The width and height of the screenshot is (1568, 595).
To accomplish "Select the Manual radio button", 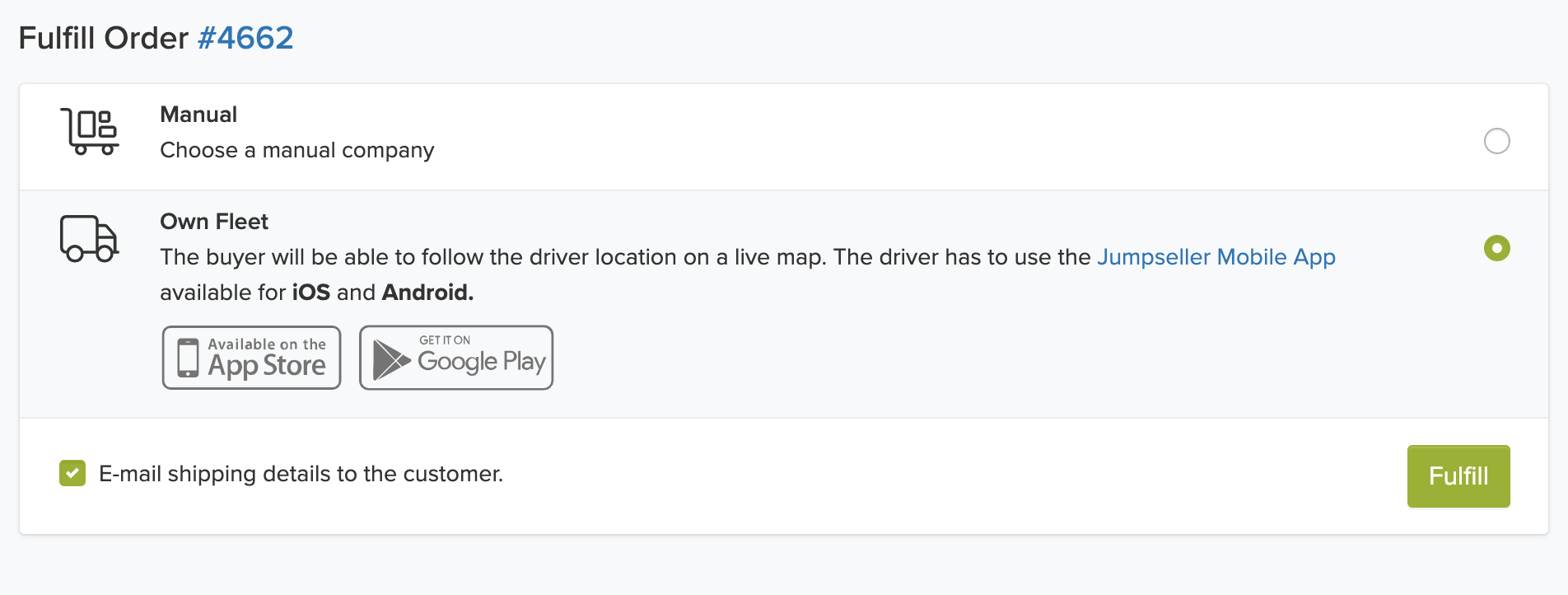I will [1496, 141].
